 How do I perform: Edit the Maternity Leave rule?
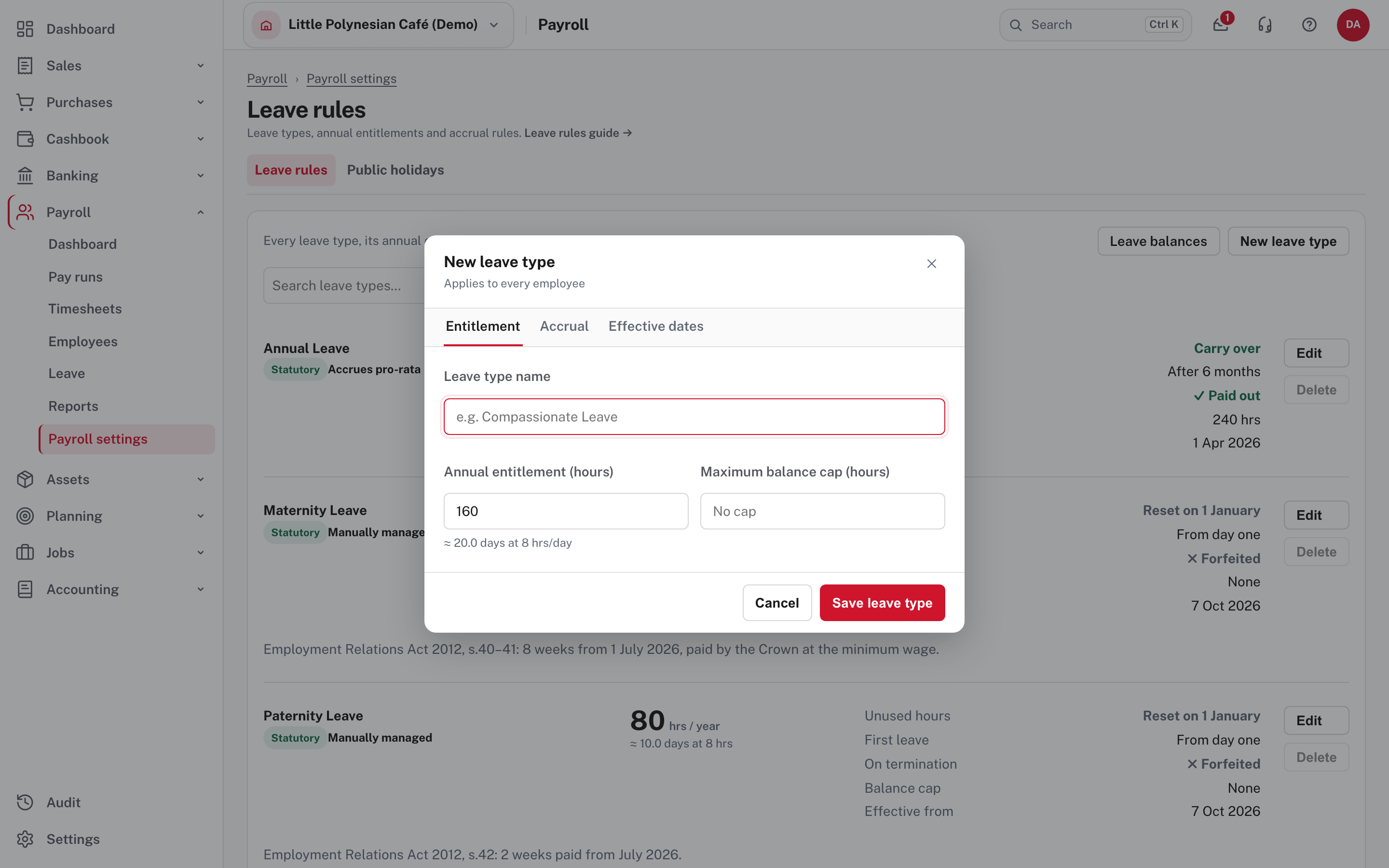1316,515
